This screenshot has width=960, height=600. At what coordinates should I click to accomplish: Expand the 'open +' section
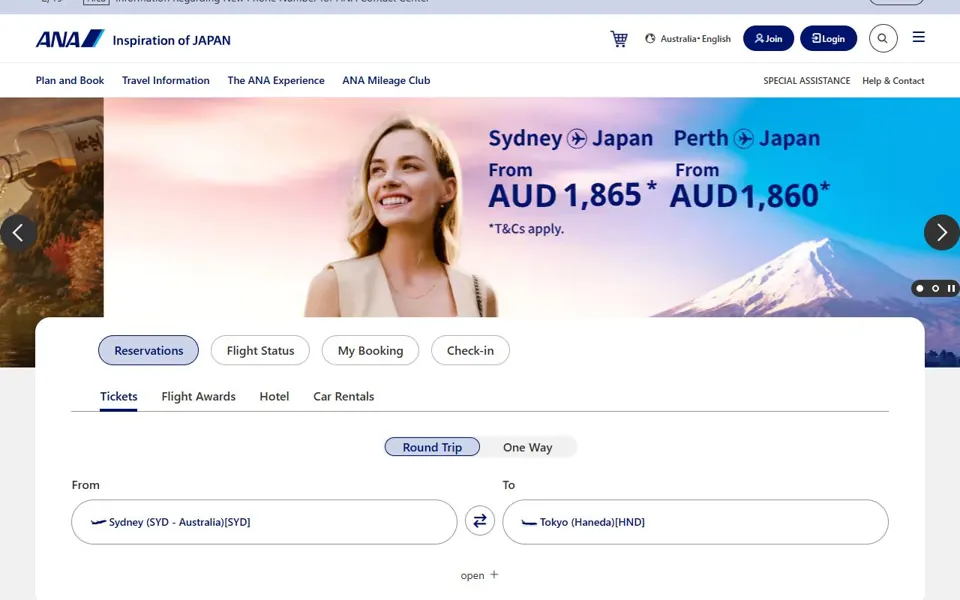(479, 575)
